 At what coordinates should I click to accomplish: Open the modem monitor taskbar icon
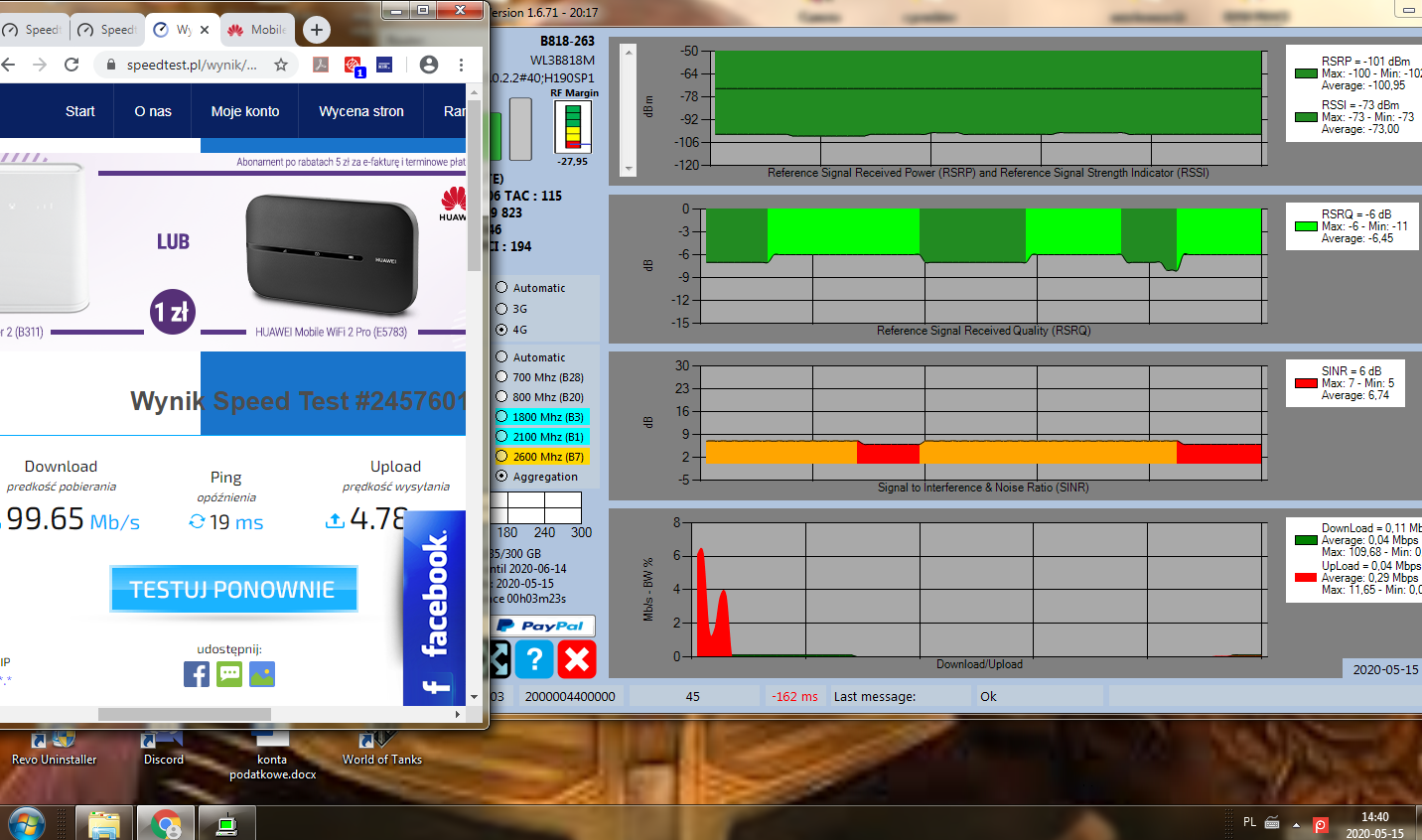pos(227,824)
